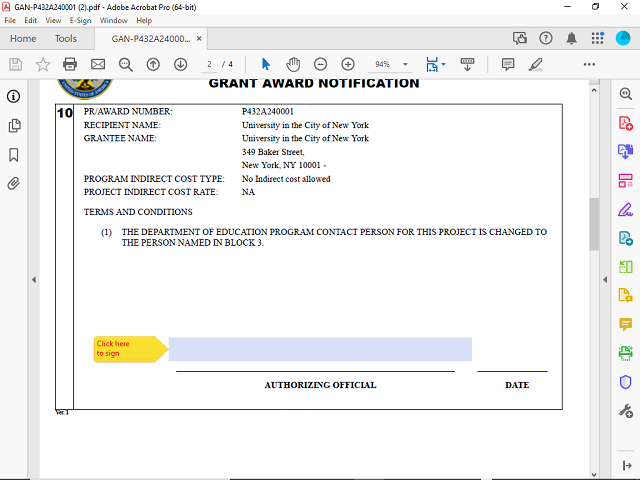Click the blue signature field
The width and height of the screenshot is (640, 480).
[320, 349]
